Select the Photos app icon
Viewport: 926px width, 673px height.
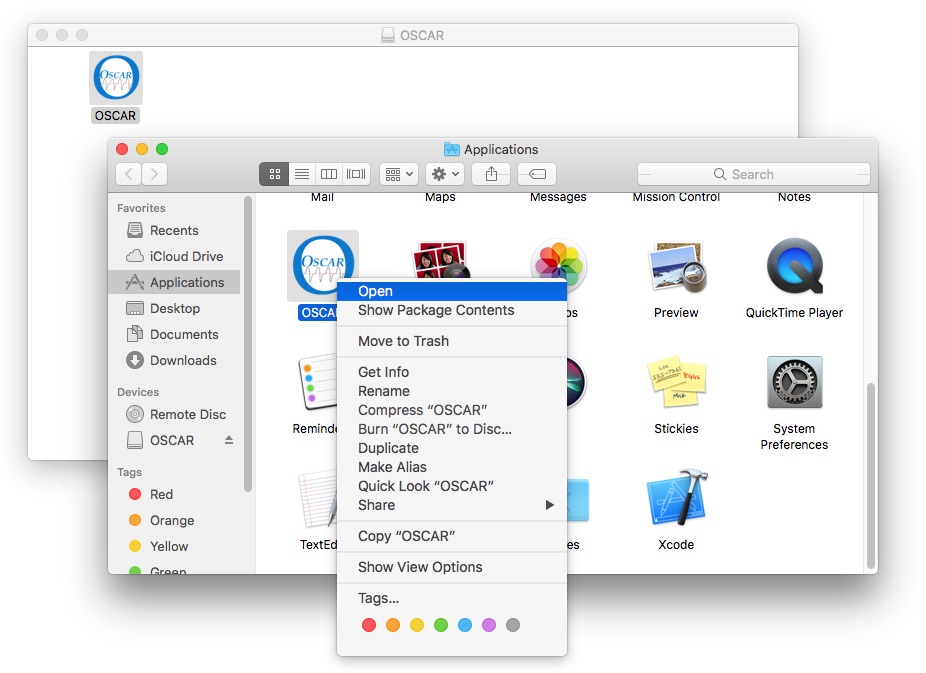coord(559,264)
